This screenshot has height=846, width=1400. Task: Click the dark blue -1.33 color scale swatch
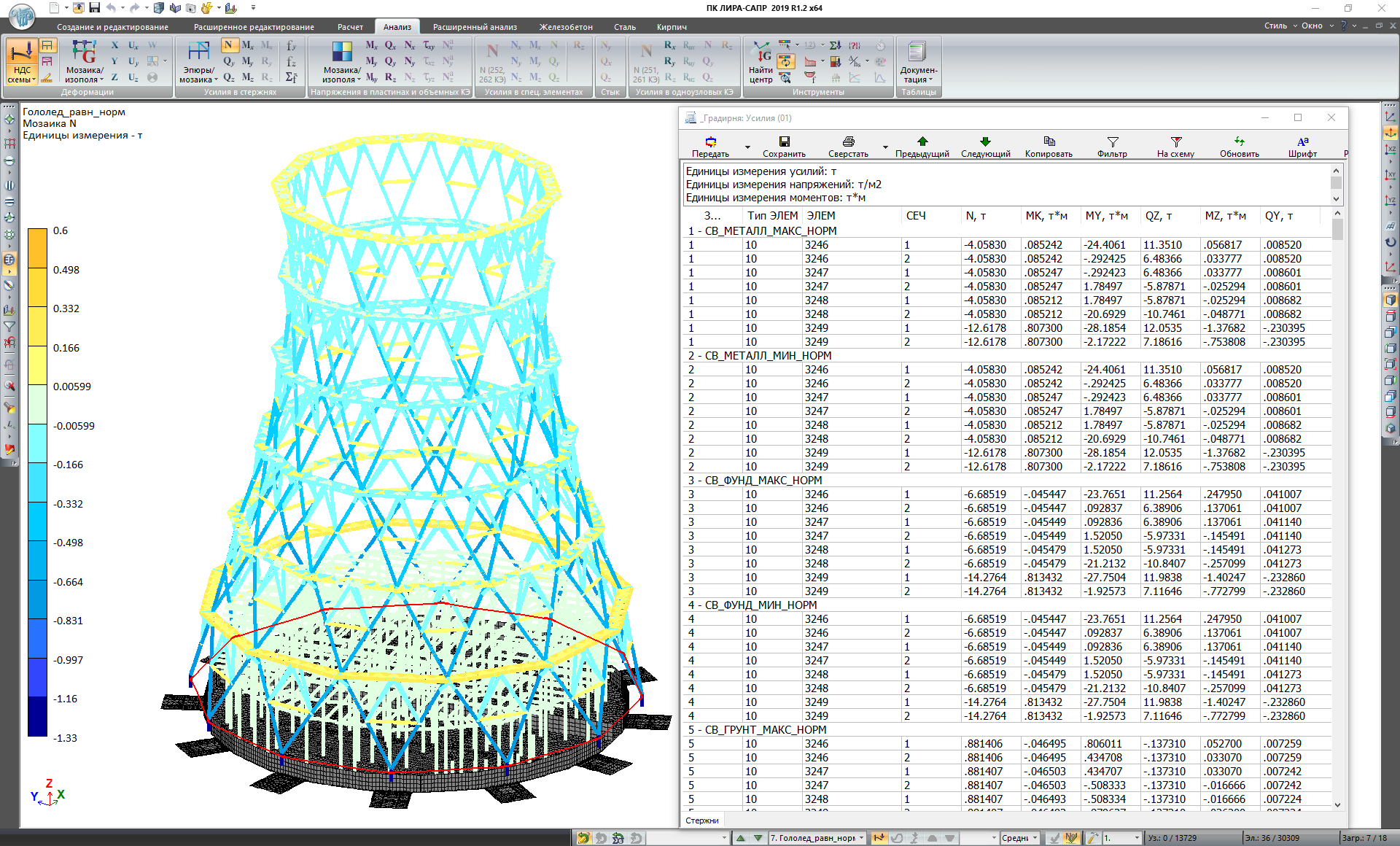click(37, 717)
